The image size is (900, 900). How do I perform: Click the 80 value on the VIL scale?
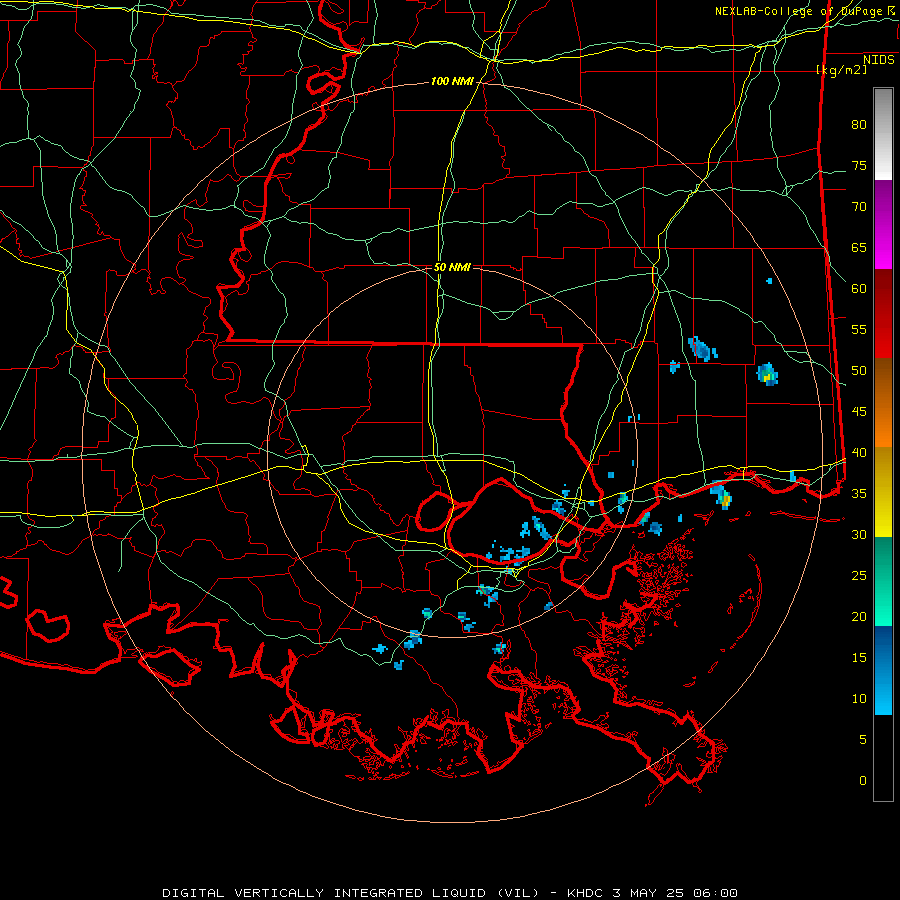point(859,125)
